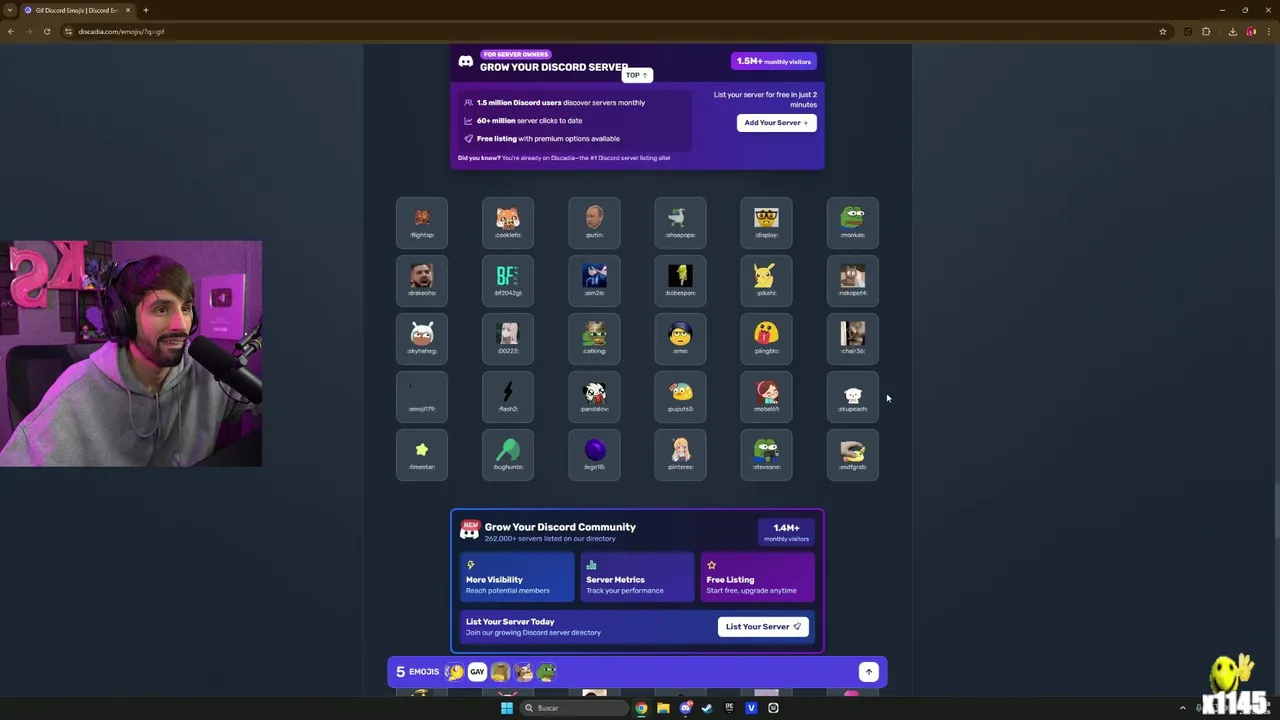Click the List Your Server button
The width and height of the screenshot is (1280, 720).
763,626
